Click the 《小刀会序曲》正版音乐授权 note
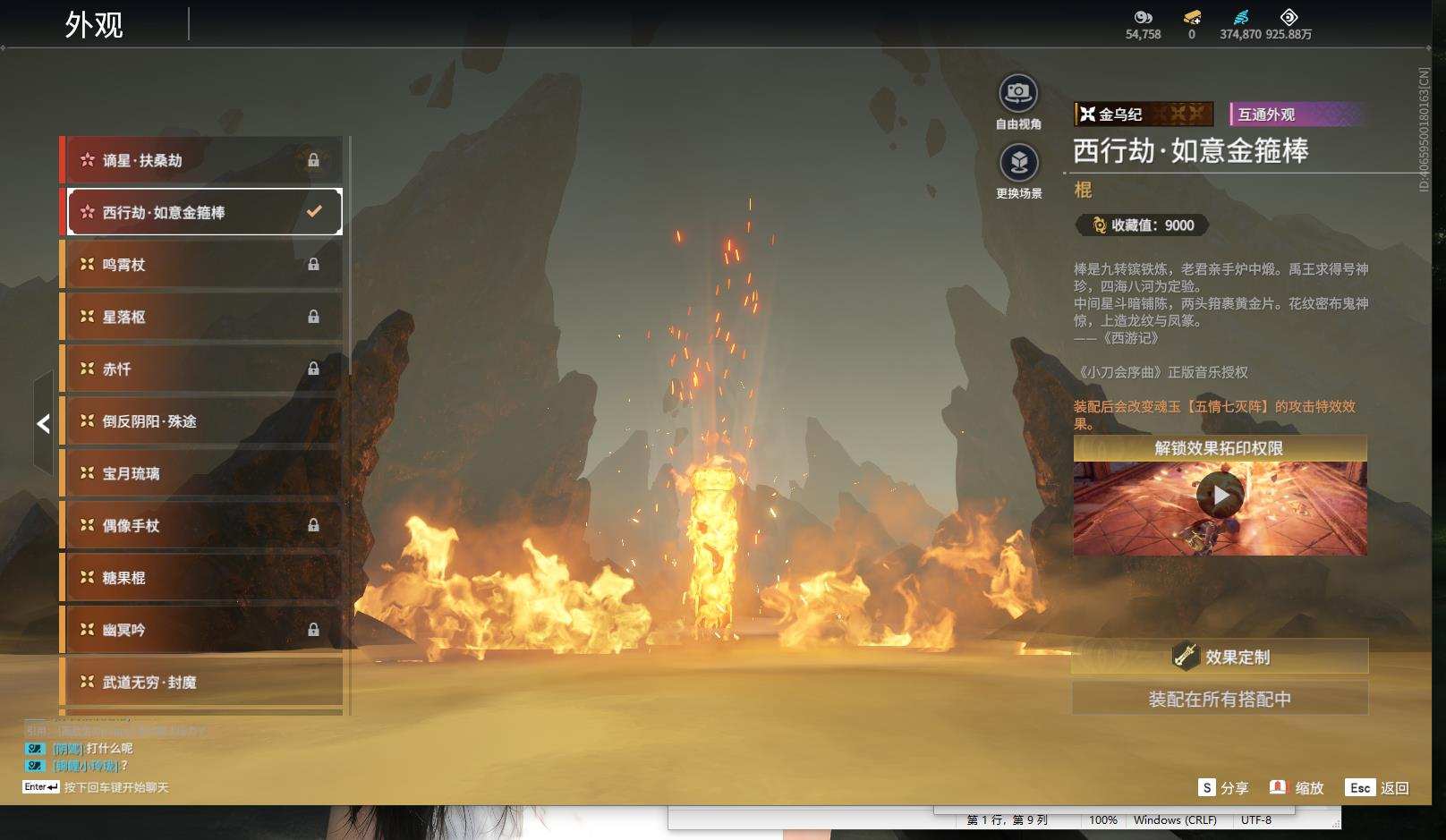 1161,372
